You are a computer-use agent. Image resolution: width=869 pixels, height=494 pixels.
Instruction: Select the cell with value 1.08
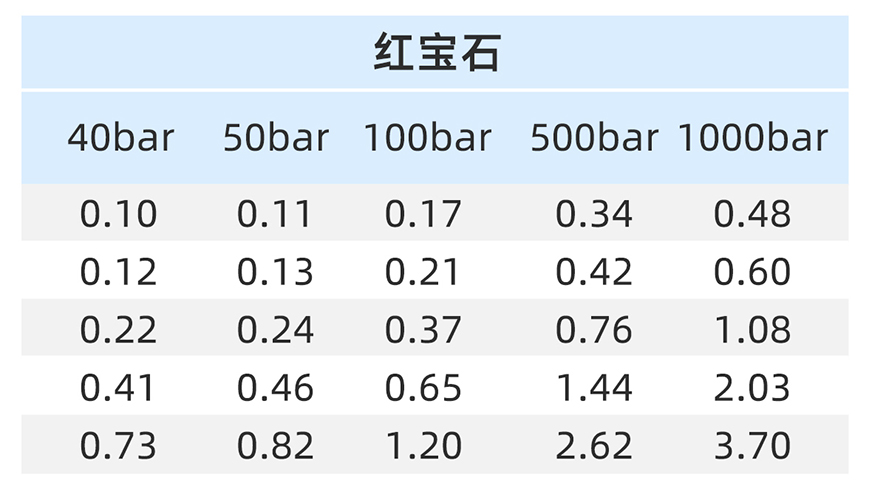click(752, 330)
